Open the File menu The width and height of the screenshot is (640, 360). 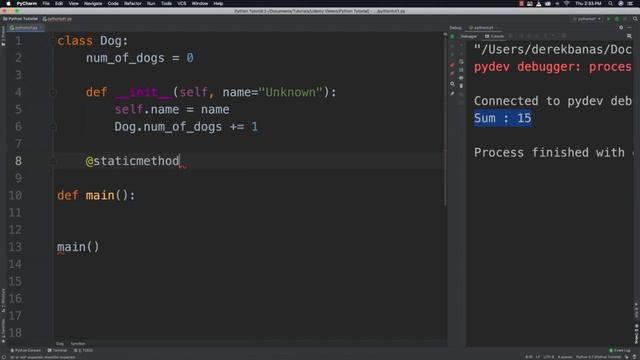(46, 3)
